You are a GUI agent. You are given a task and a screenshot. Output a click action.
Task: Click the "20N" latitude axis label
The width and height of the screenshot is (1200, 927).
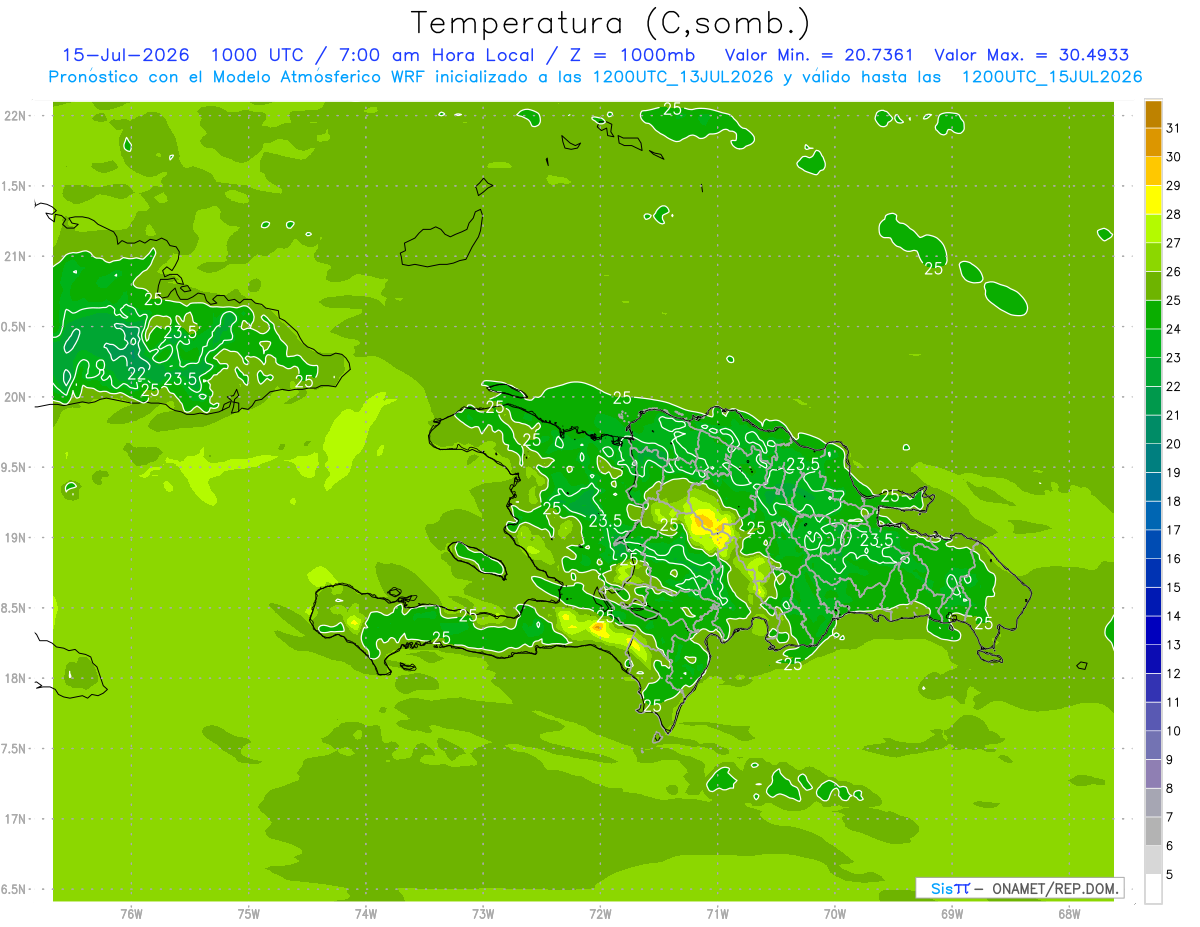(x=17, y=397)
